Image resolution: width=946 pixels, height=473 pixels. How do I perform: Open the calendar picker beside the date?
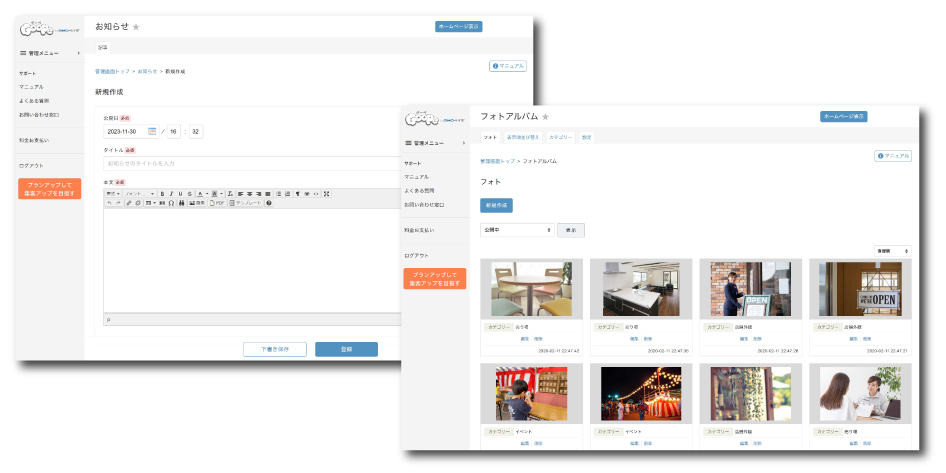[152, 131]
